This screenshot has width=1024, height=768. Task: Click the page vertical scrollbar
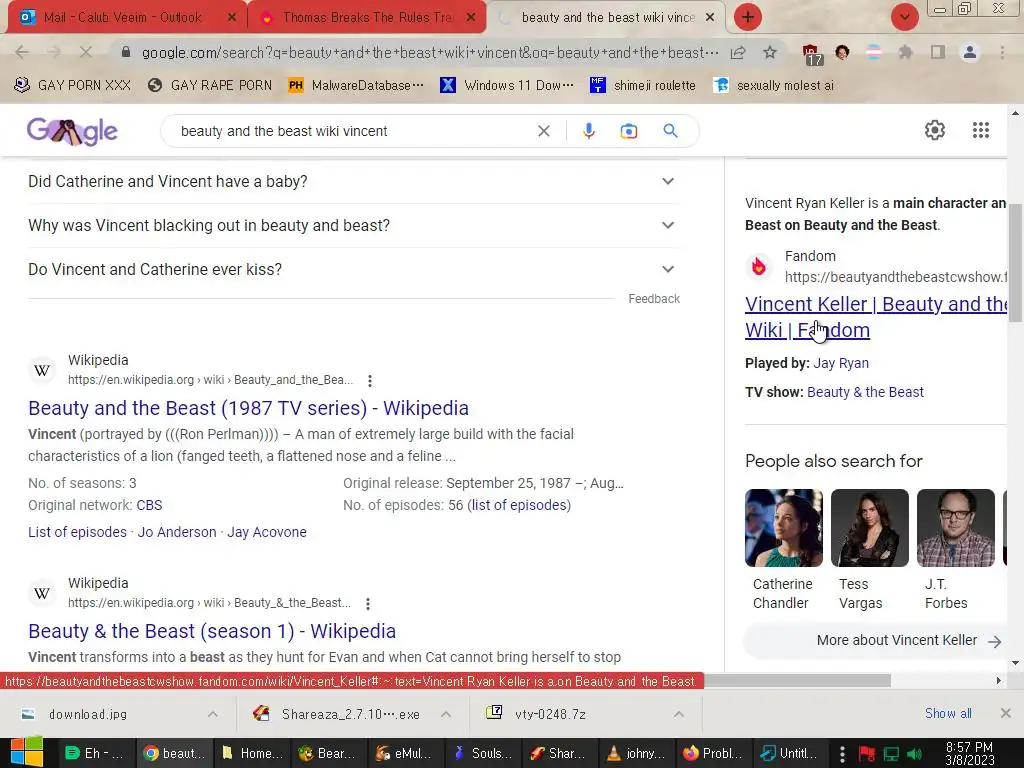coord(1016,263)
